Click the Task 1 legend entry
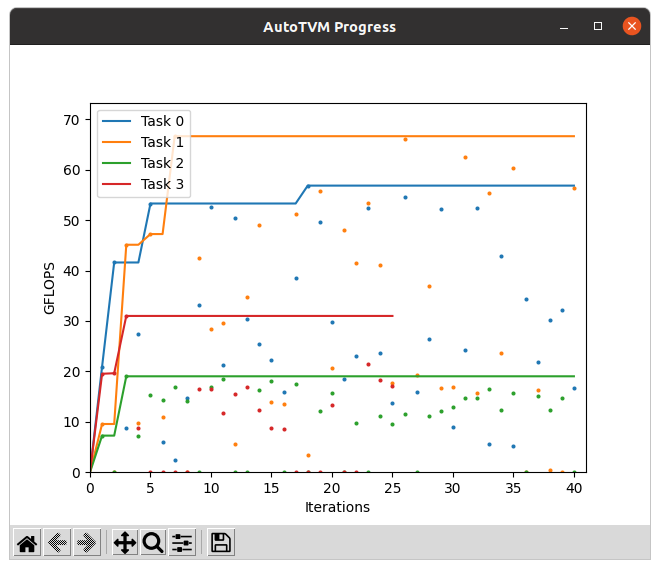The width and height of the screenshot is (660, 569). [x=143, y=142]
